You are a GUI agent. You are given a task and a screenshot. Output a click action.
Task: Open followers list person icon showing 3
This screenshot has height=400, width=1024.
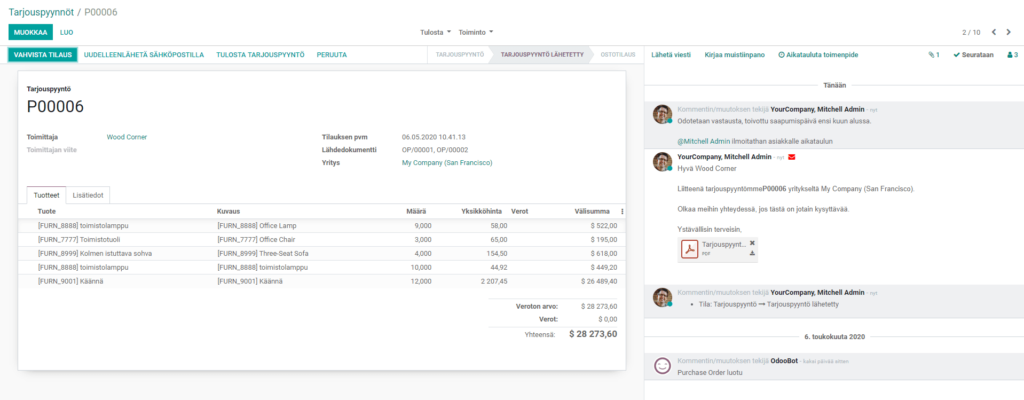tap(1012, 55)
